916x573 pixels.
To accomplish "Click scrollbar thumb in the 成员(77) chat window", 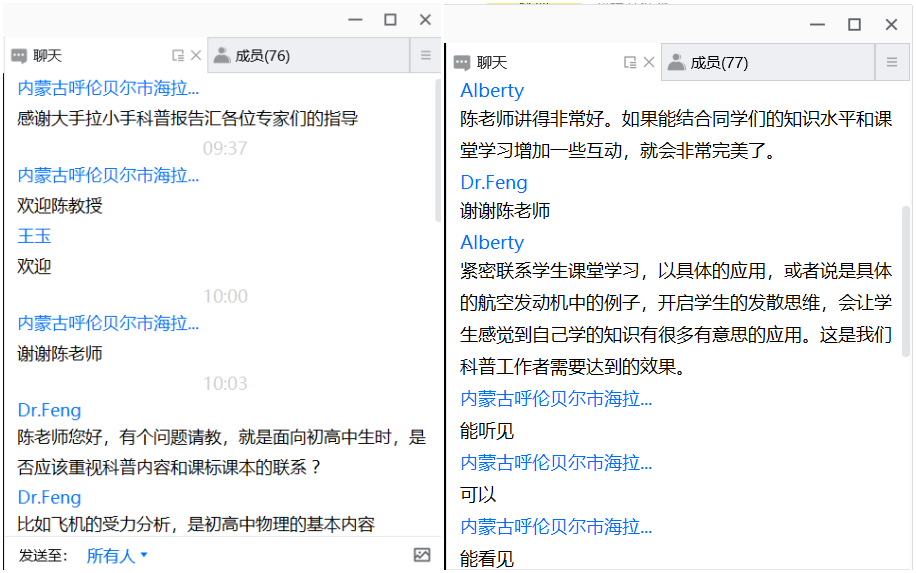I will tap(906, 280).
